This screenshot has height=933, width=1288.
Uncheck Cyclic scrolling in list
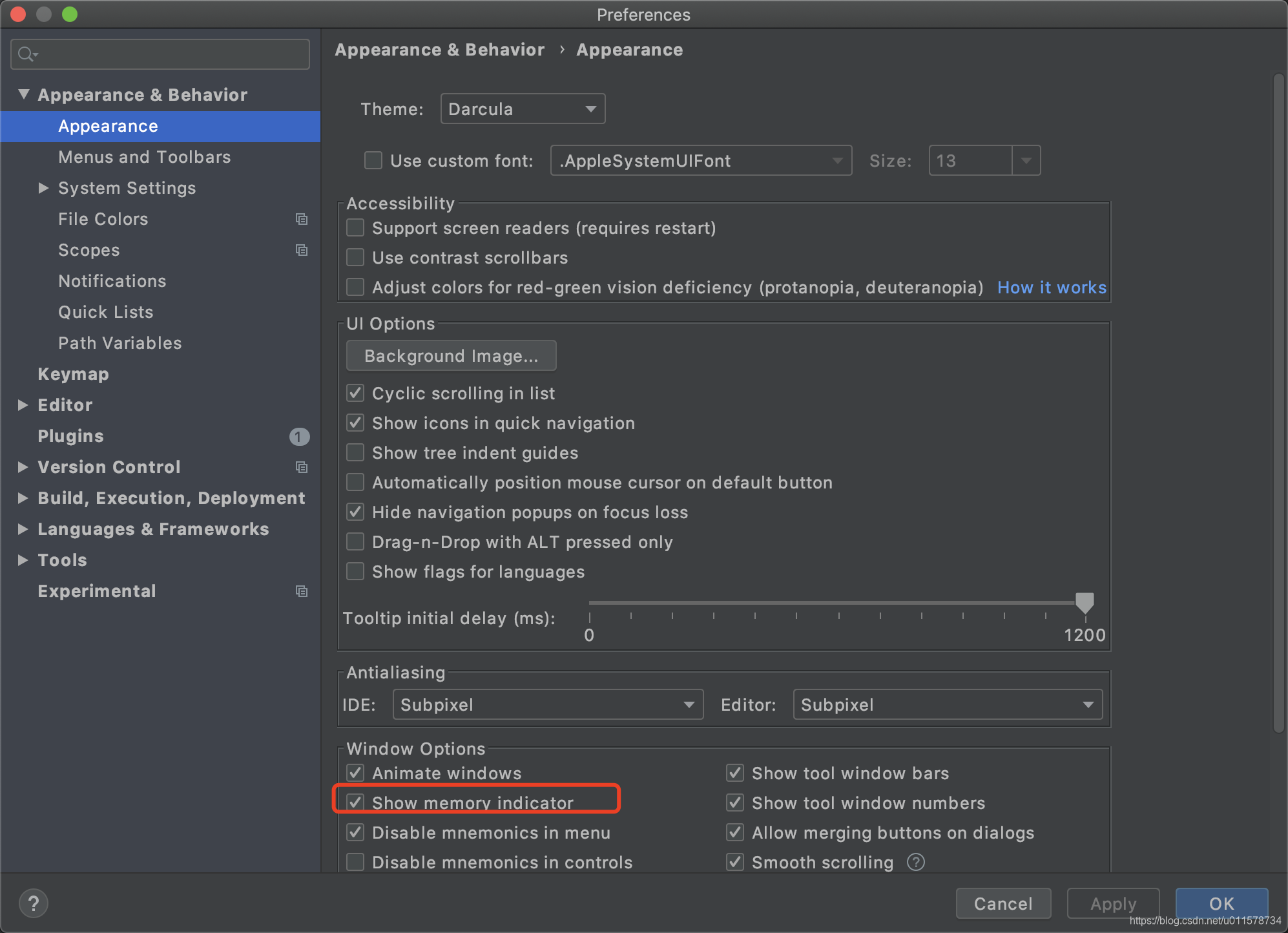(355, 393)
